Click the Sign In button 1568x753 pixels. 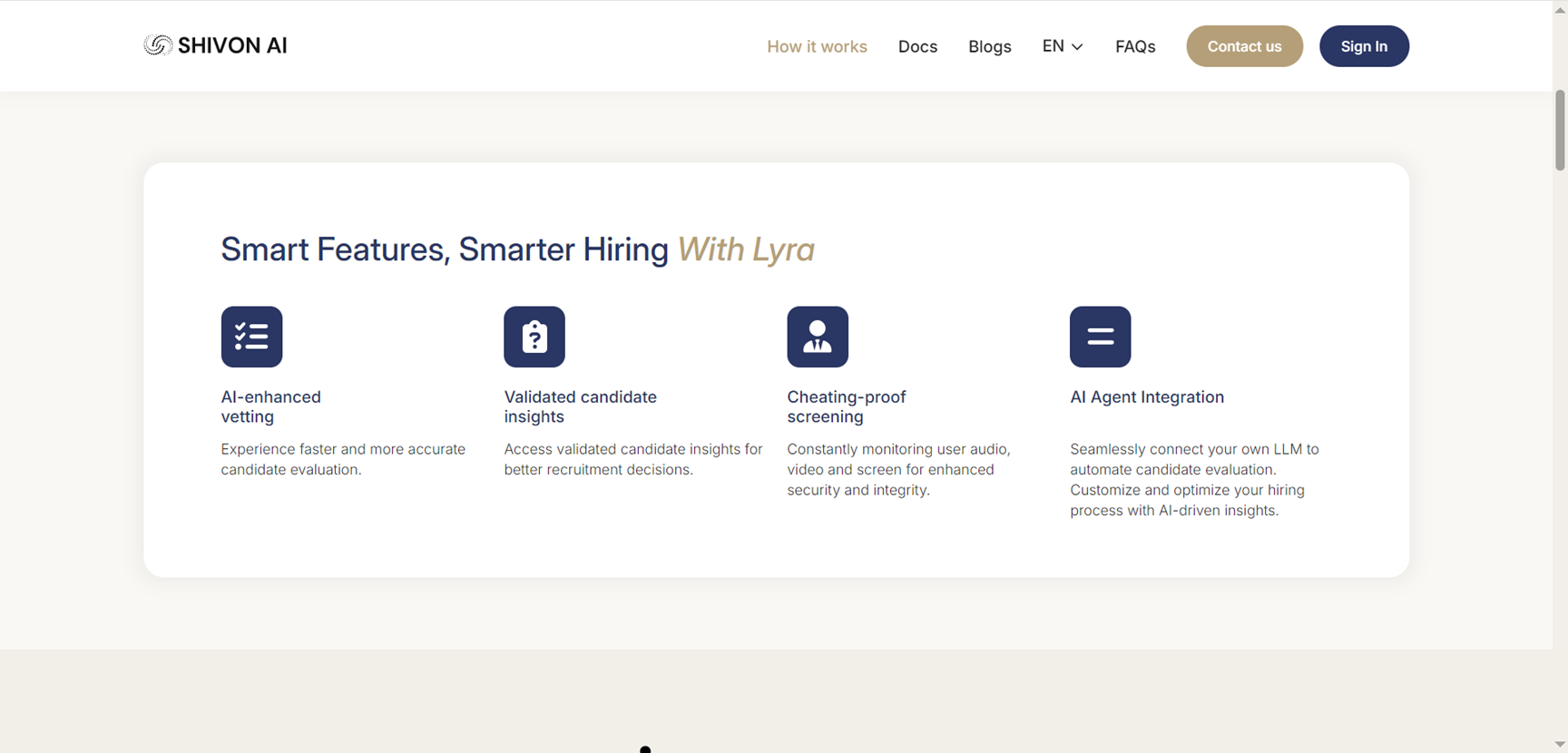coord(1364,46)
